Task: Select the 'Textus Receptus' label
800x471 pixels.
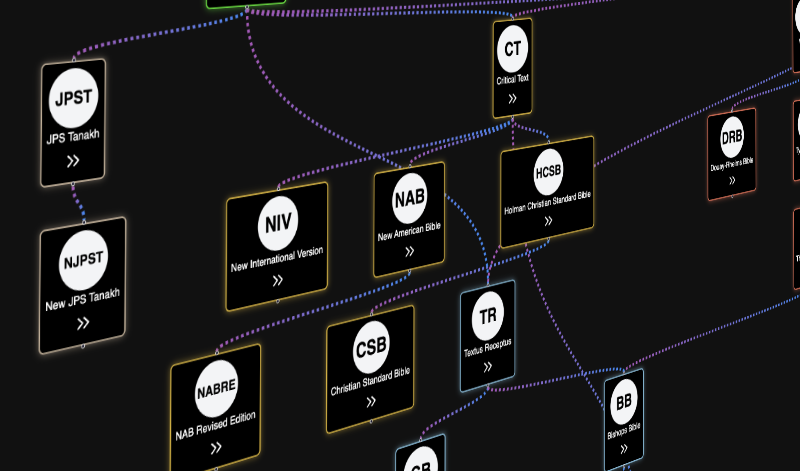Action: point(487,348)
